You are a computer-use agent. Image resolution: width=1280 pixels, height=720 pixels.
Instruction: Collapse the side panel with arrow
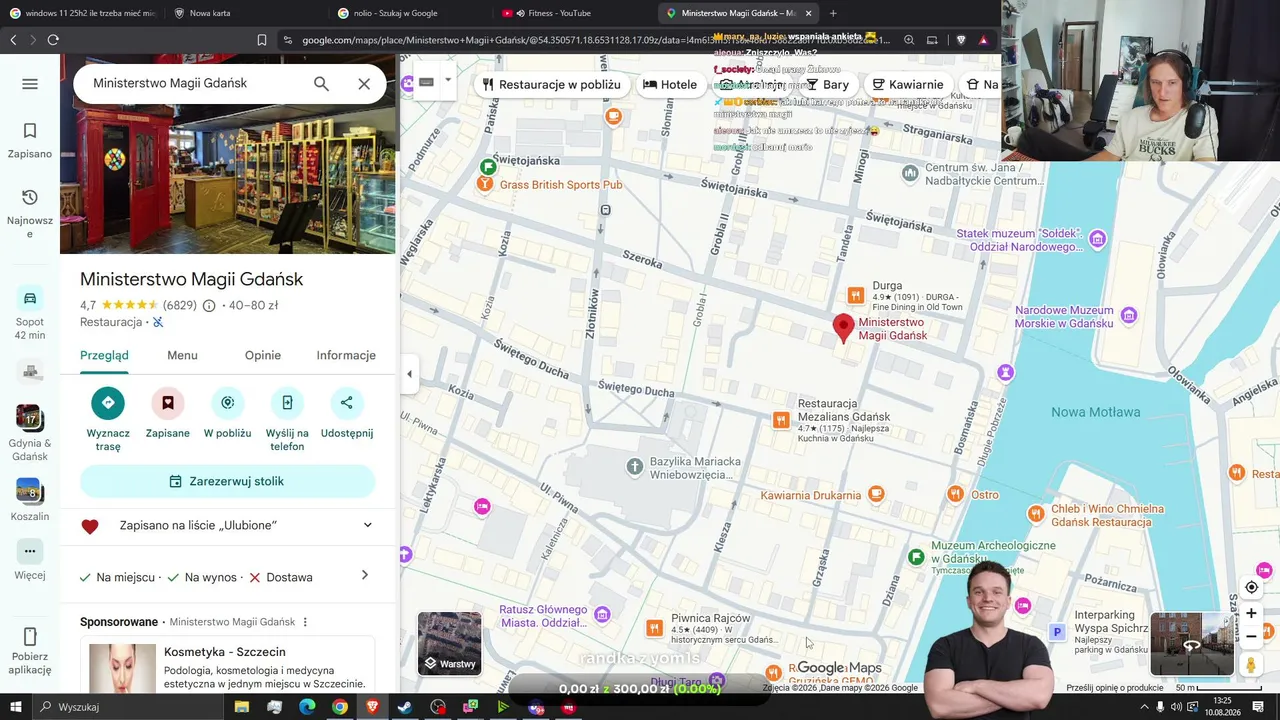click(x=409, y=374)
